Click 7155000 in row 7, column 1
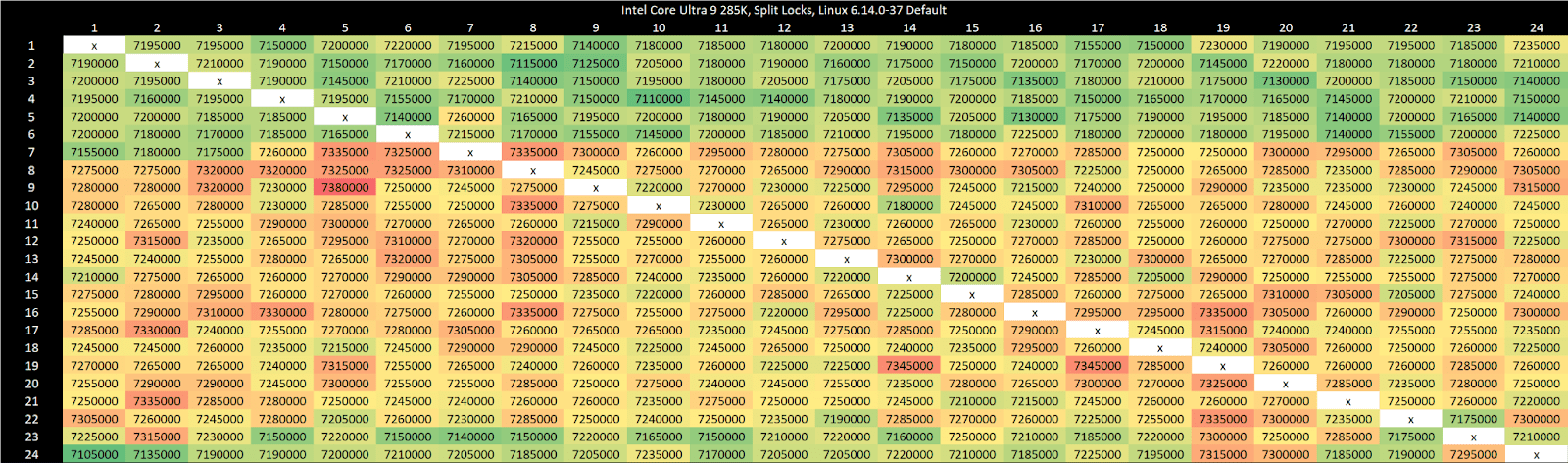This screenshot has width=1568, height=463. click(x=94, y=152)
